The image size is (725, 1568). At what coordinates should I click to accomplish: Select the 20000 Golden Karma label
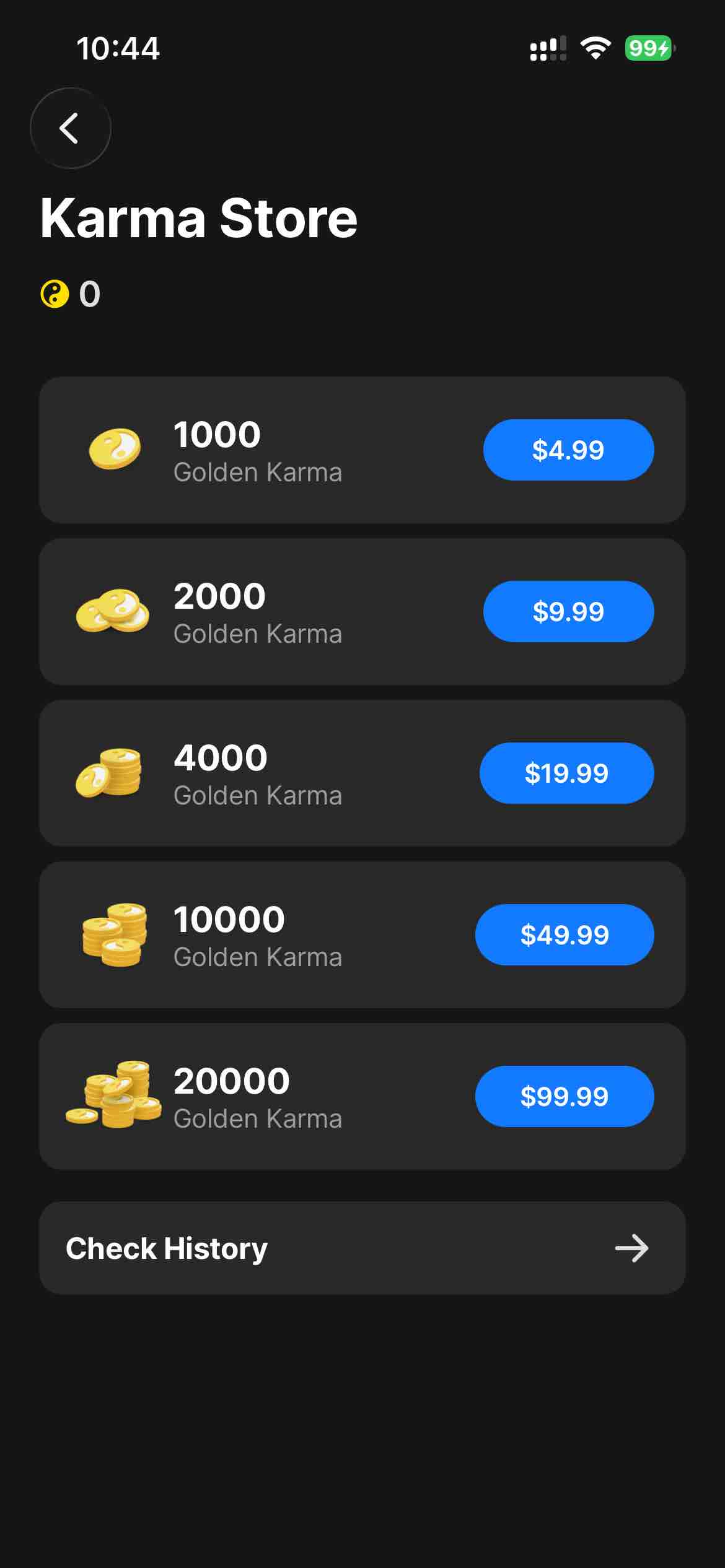pos(257,1097)
